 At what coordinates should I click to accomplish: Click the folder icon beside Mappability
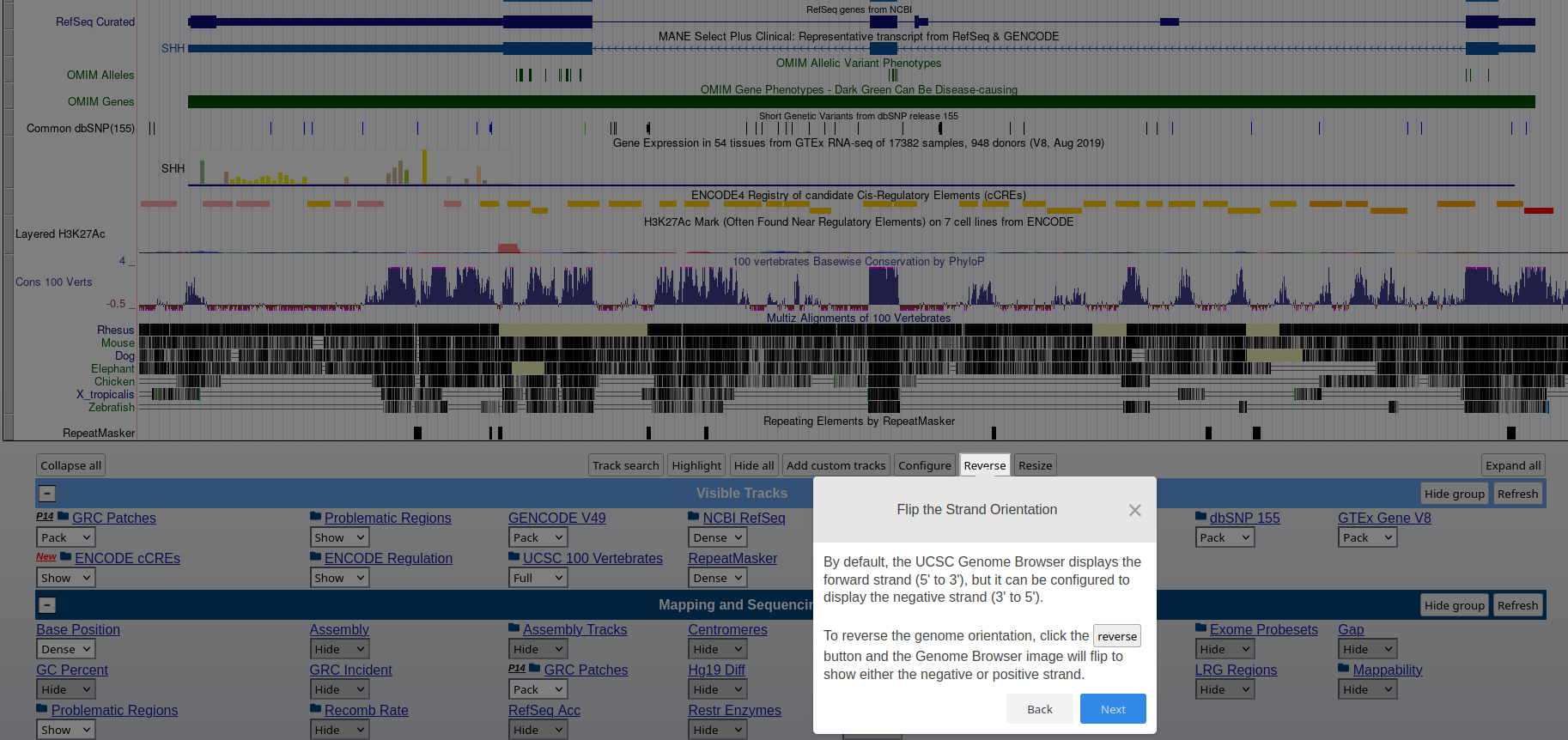click(1343, 669)
